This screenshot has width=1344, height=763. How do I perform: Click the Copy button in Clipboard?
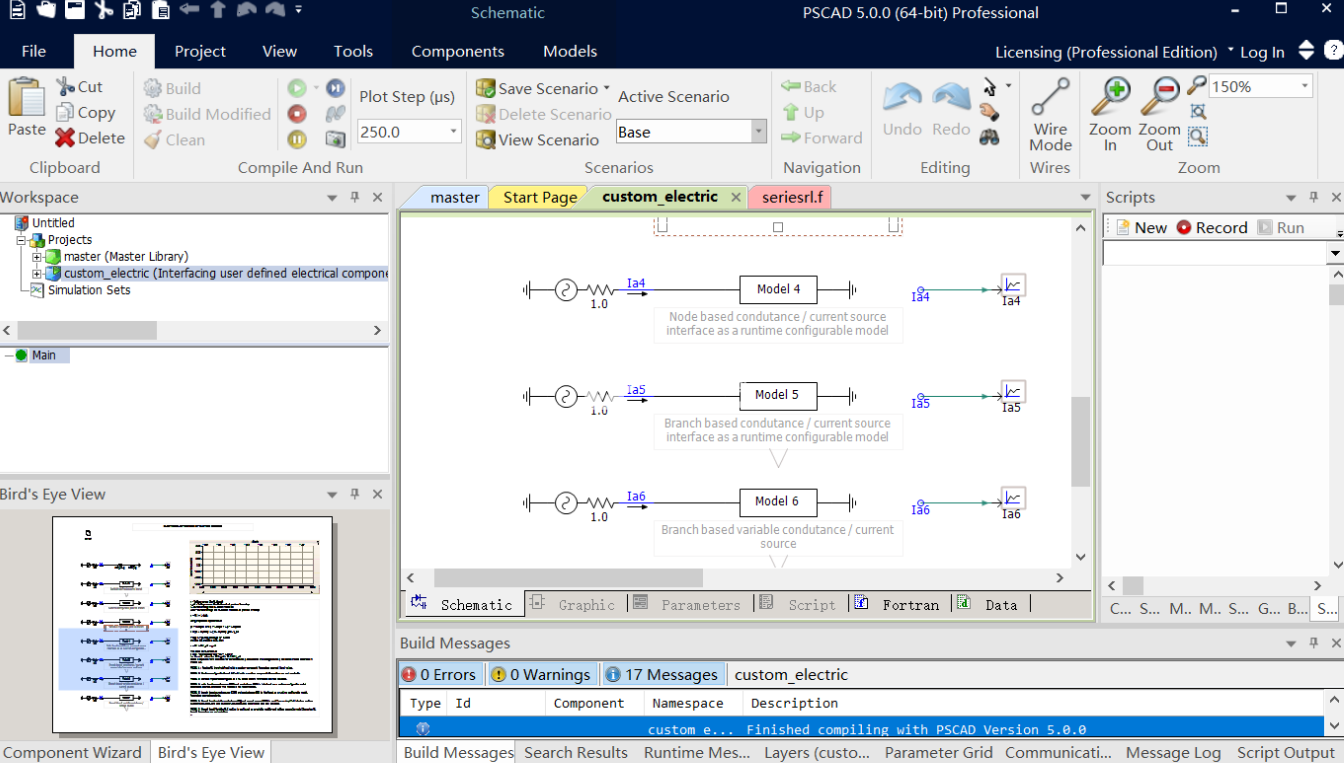tap(86, 113)
